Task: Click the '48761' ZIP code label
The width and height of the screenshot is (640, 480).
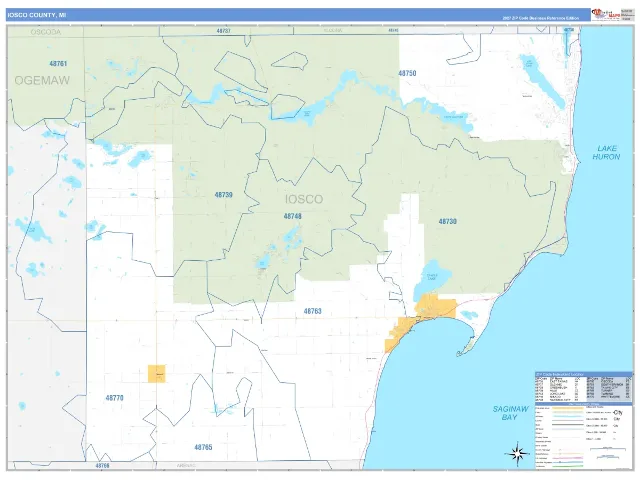Action: pyautogui.click(x=58, y=64)
